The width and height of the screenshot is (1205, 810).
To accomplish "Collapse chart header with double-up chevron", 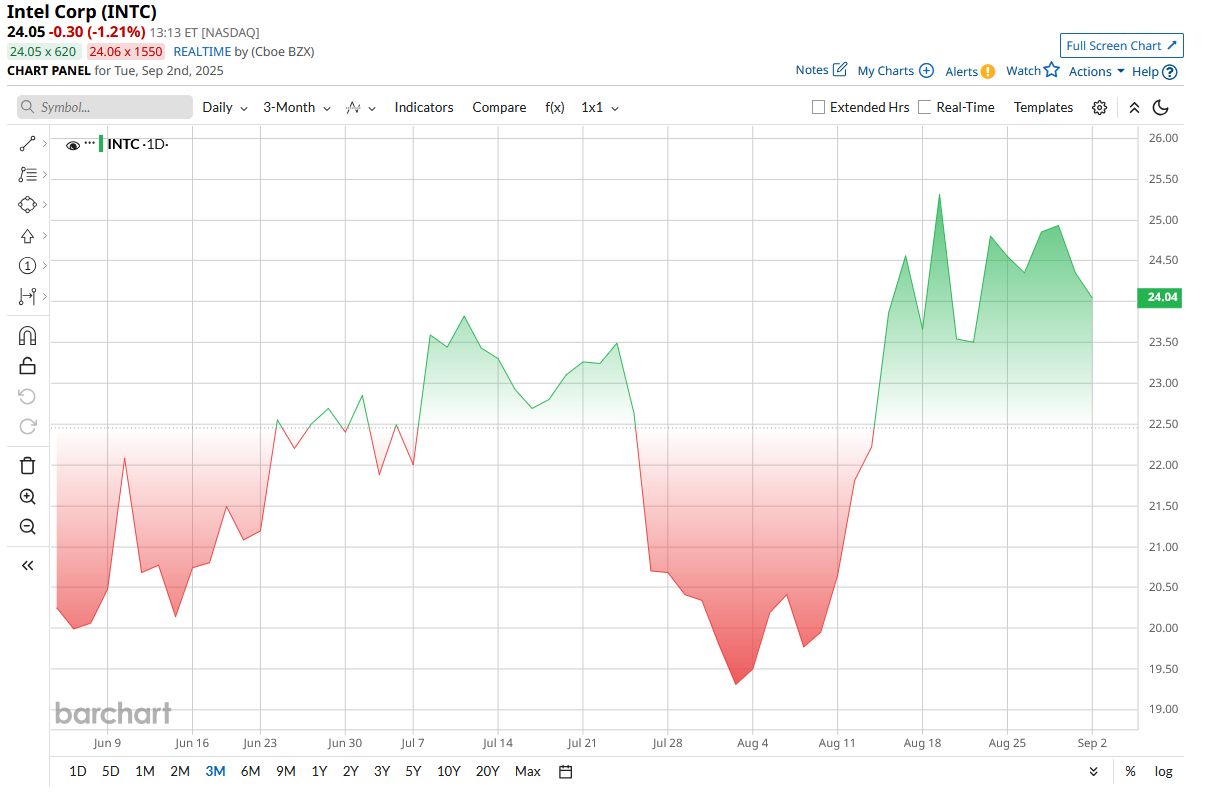I will 1134,107.
